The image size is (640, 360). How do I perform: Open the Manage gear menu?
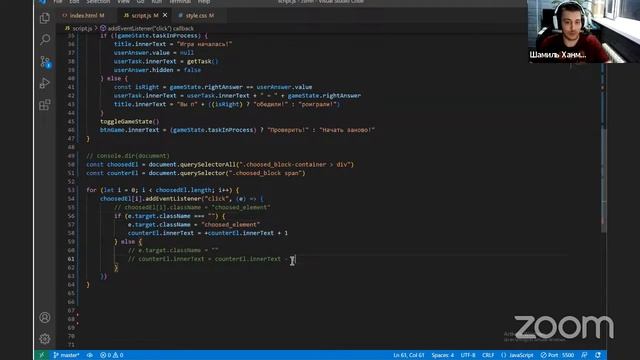click(x=45, y=338)
